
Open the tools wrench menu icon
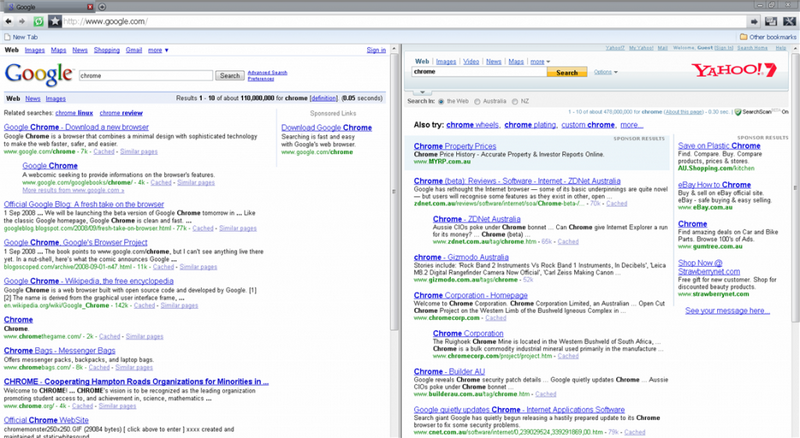[789, 21]
